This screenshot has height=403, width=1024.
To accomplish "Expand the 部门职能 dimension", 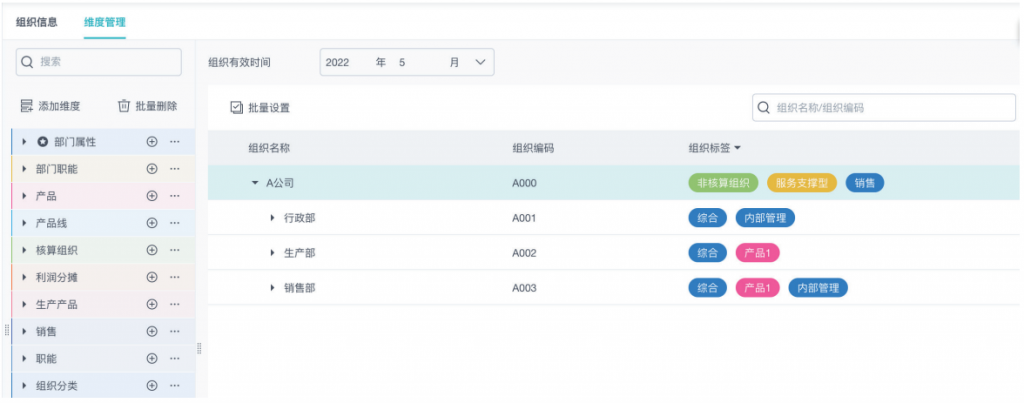I will (25, 169).
